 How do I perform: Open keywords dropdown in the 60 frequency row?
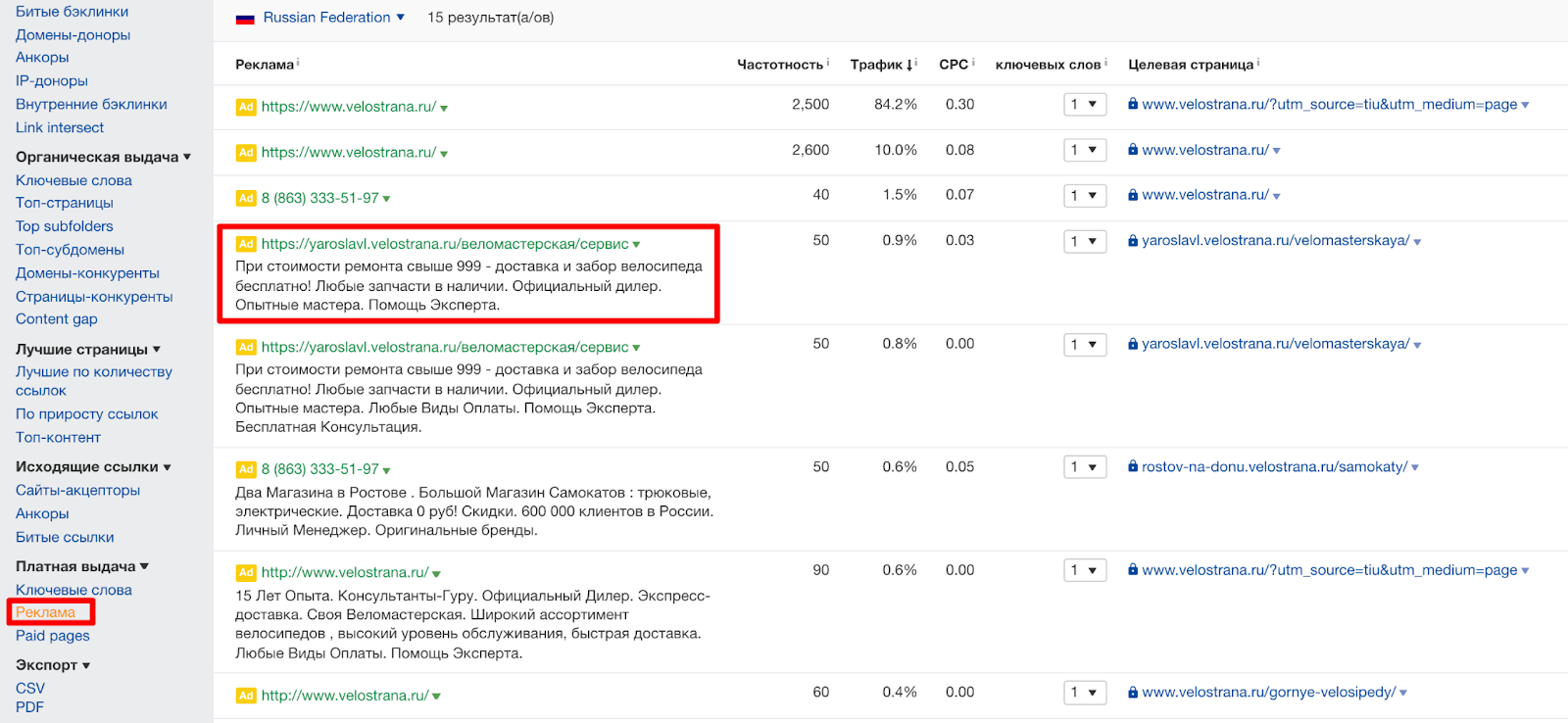click(x=1085, y=693)
